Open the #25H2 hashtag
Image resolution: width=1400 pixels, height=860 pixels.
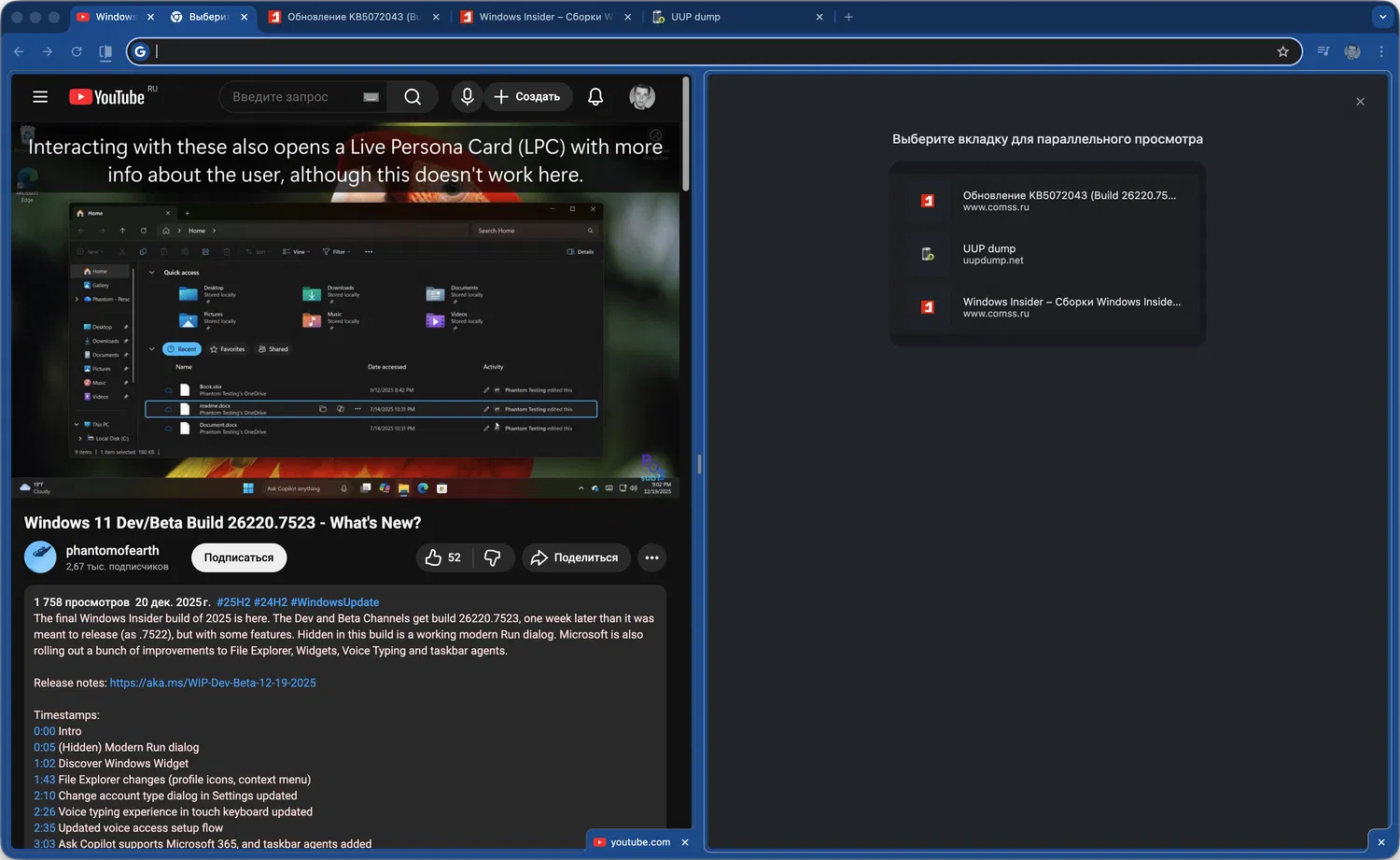tap(233, 602)
